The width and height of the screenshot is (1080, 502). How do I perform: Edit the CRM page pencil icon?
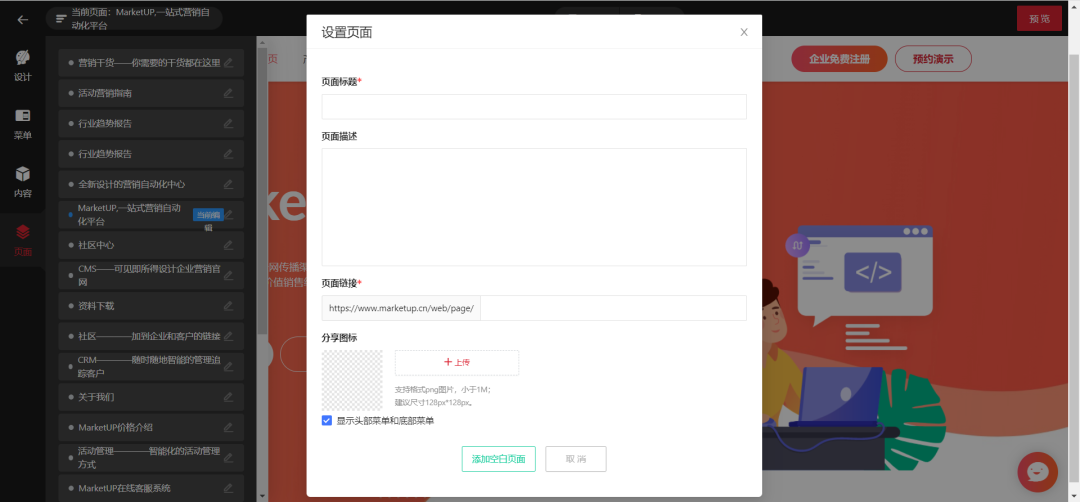(229, 366)
